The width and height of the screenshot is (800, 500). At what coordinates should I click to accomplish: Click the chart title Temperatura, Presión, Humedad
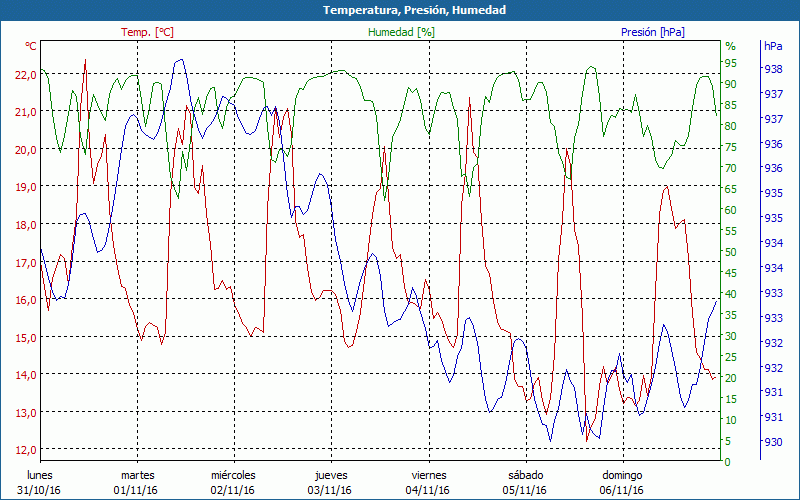[400, 10]
